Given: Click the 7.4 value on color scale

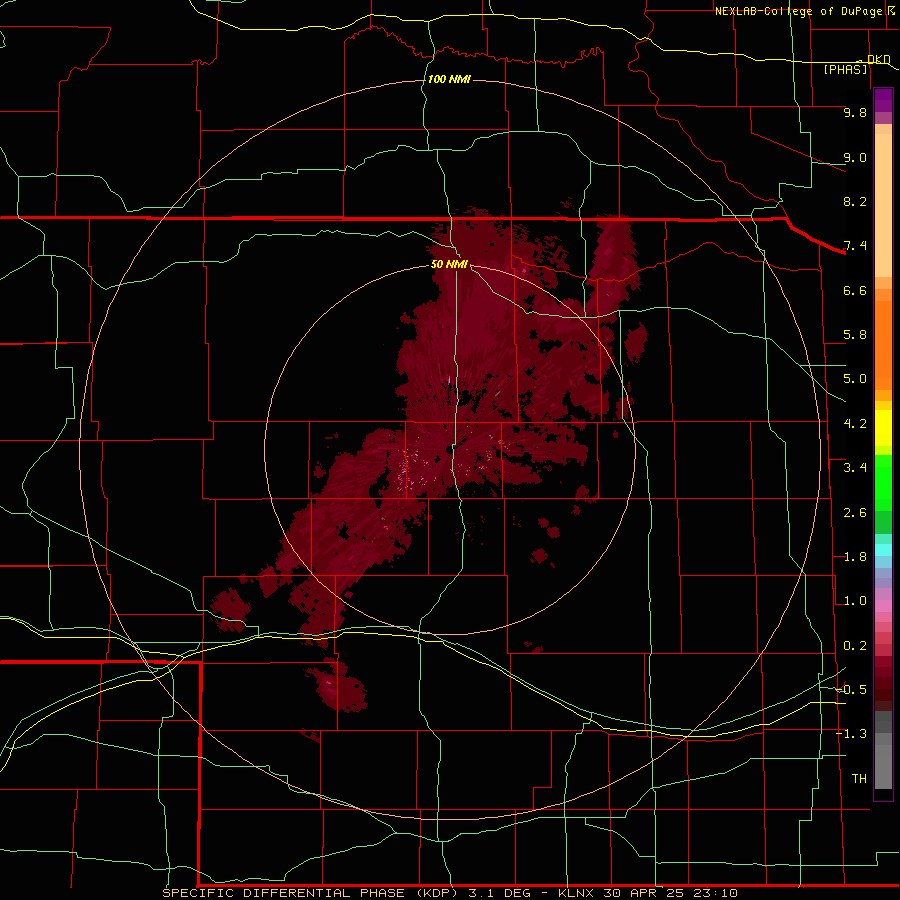Looking at the screenshot, I should 855,246.
